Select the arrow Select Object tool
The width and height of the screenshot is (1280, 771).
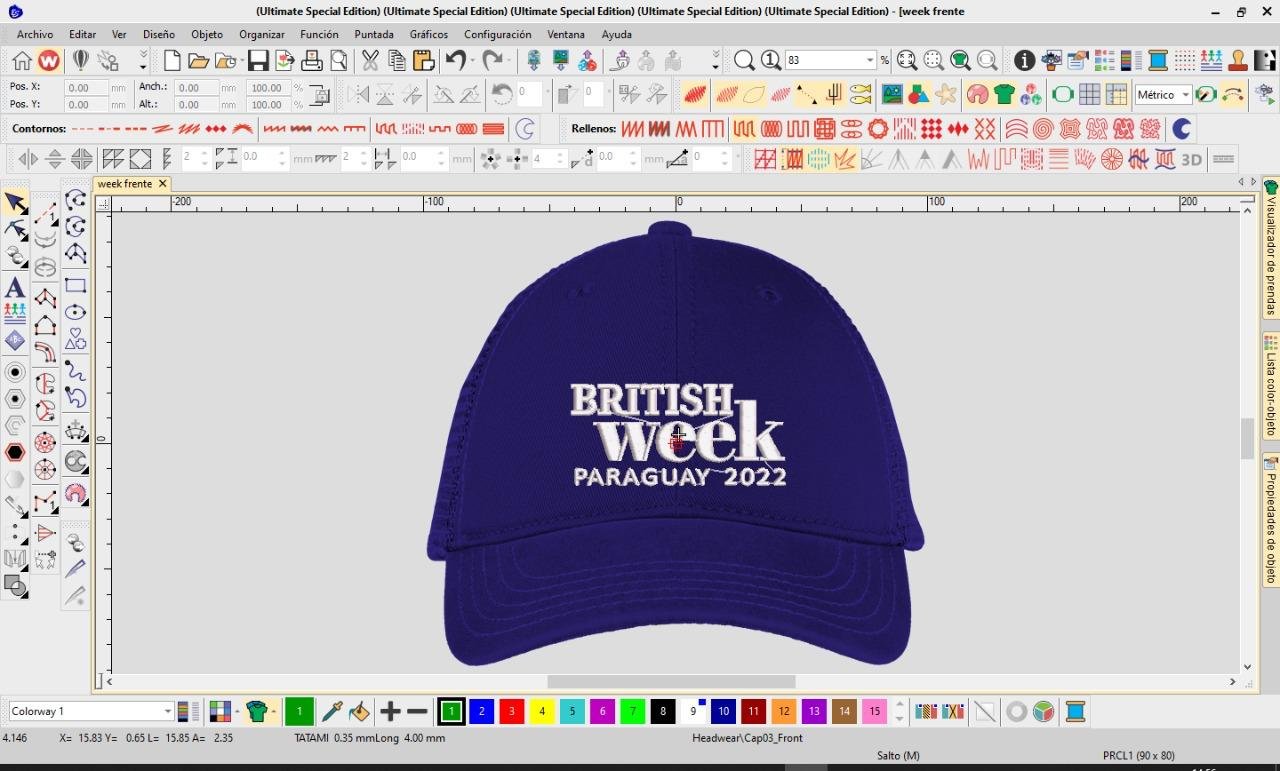tap(15, 204)
